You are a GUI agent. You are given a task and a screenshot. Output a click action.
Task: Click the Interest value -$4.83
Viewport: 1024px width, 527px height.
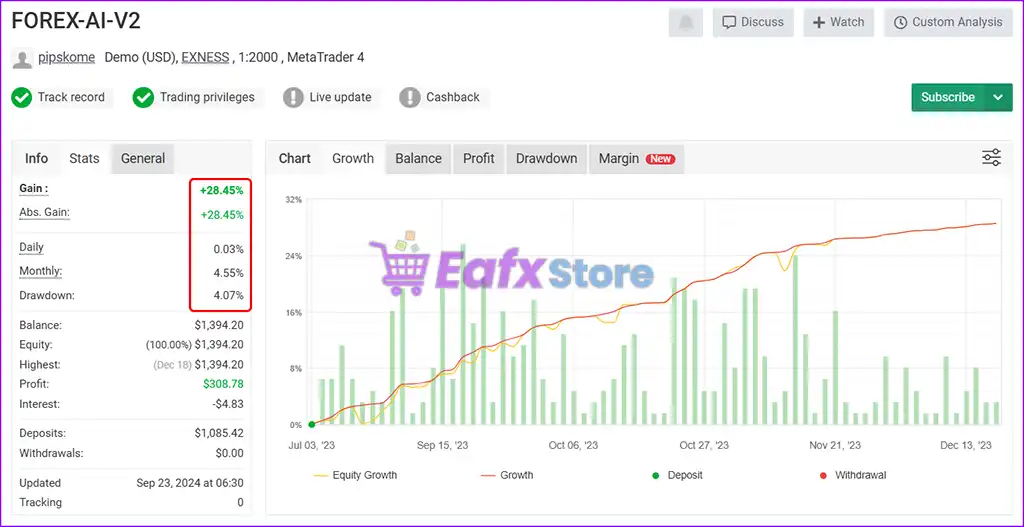[x=228, y=404]
